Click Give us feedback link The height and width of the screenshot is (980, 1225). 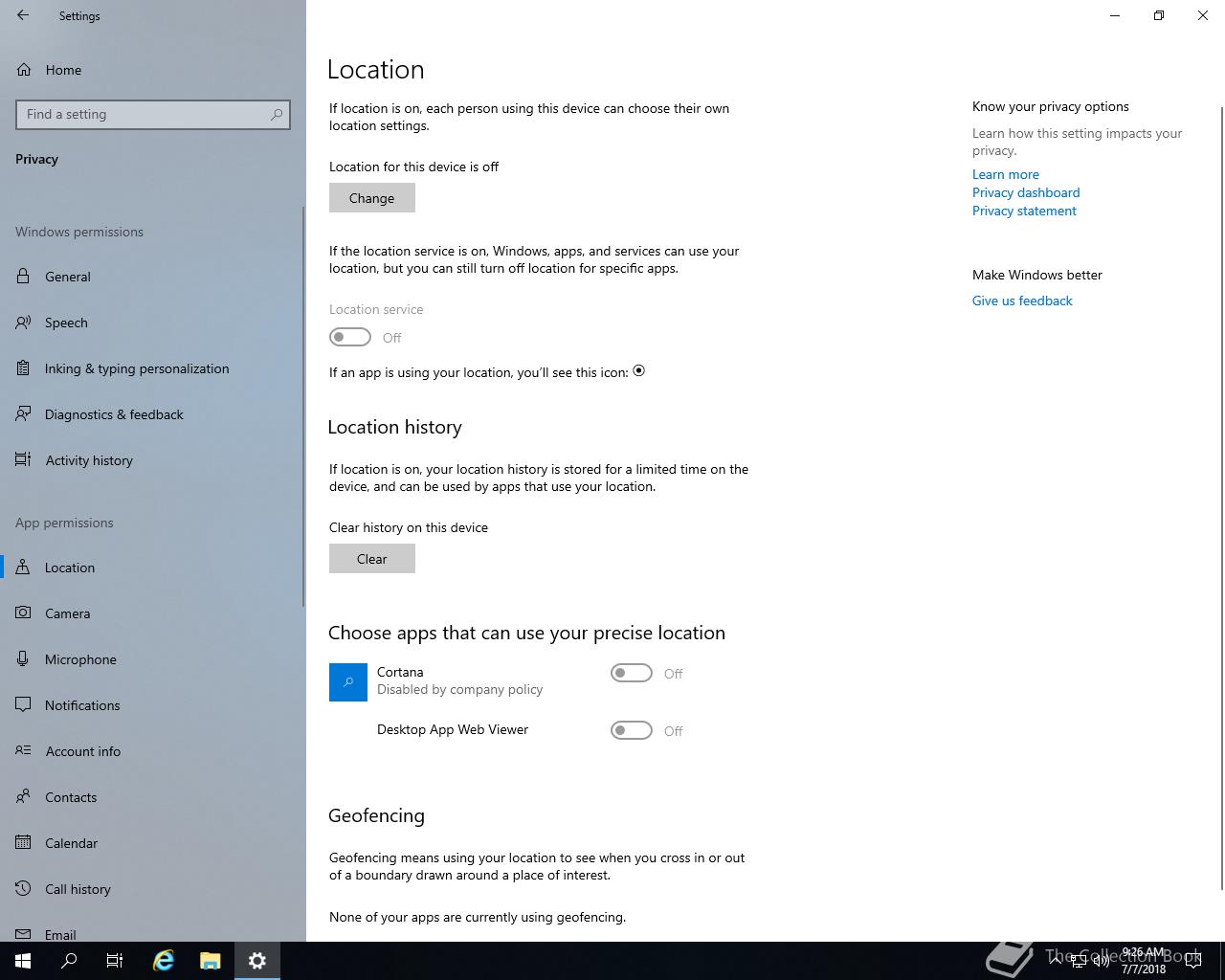coord(1022,301)
